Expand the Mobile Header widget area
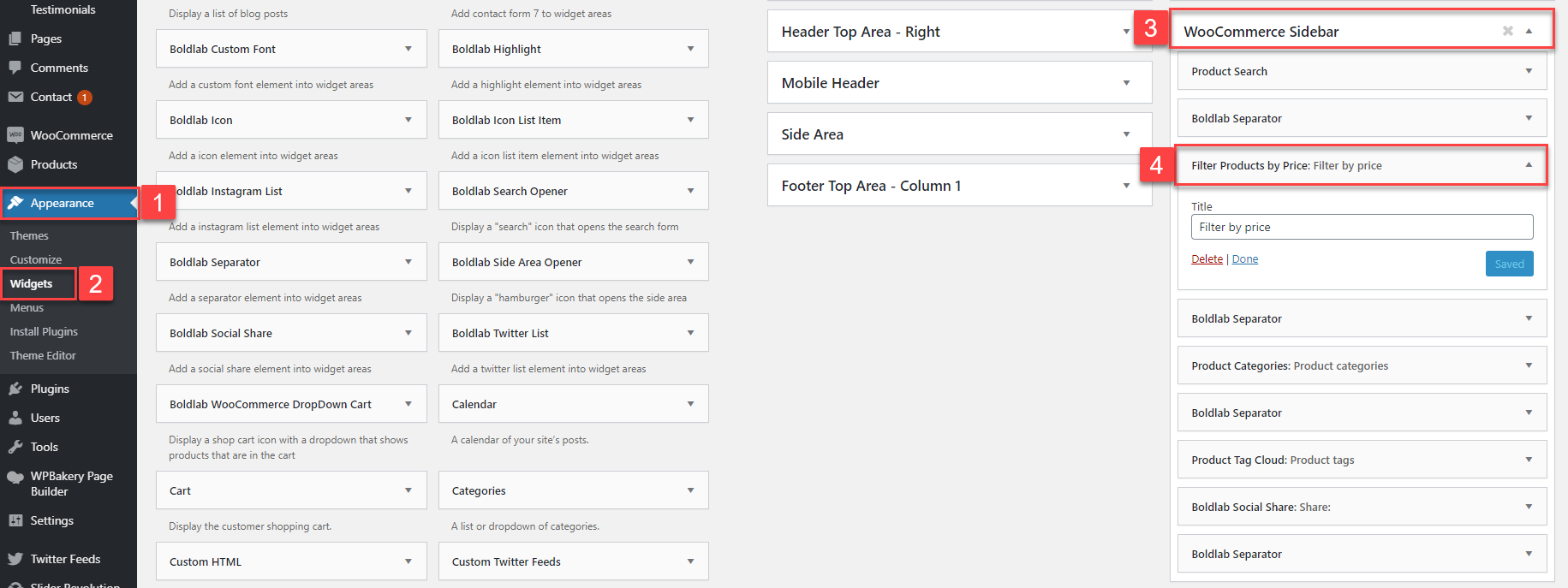Screen dimensions: 1568x588 (x=1126, y=83)
